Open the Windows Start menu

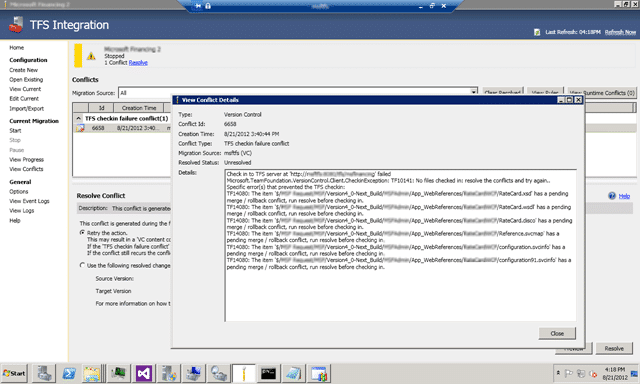(x=14, y=373)
